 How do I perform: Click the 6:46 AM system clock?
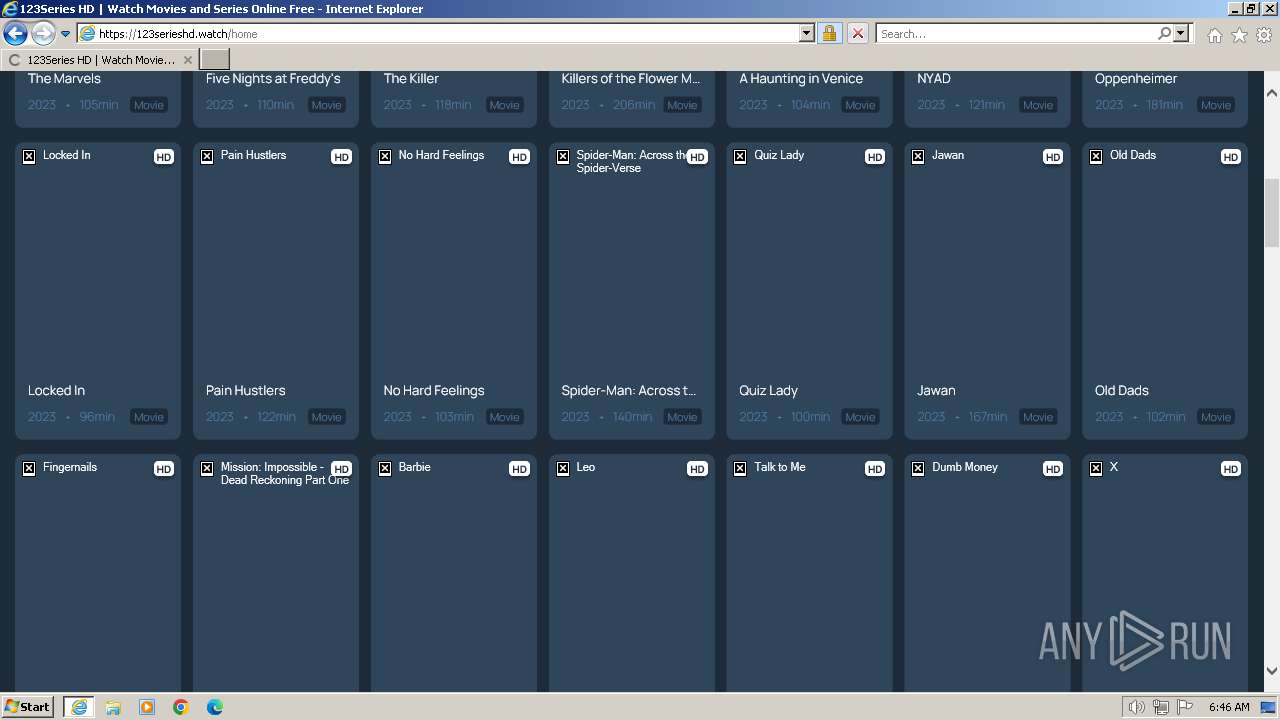point(1229,707)
